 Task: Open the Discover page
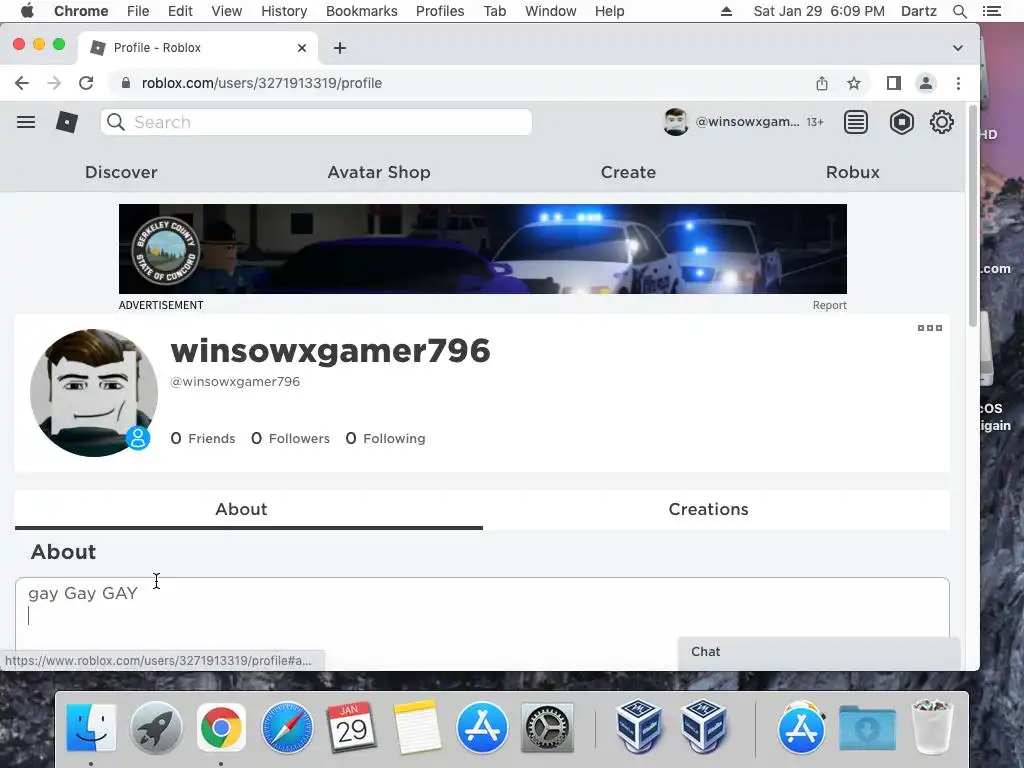point(121,172)
